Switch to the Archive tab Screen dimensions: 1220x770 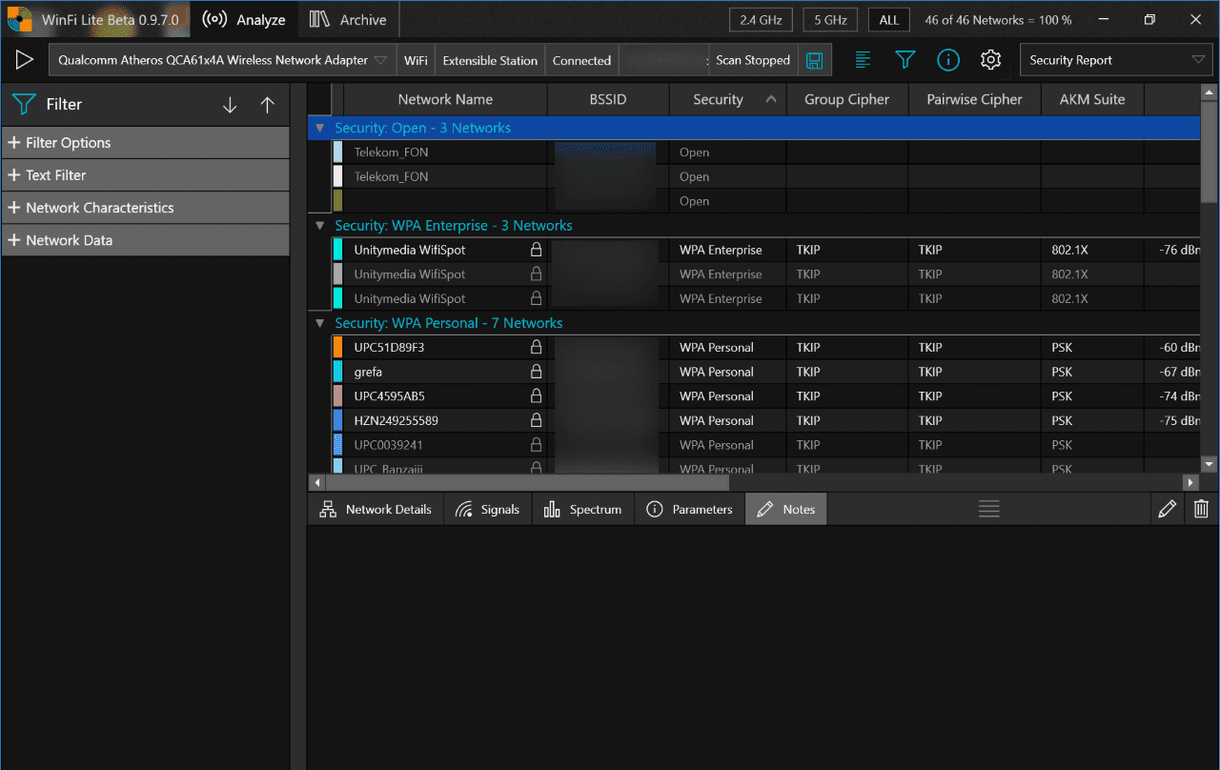click(348, 20)
